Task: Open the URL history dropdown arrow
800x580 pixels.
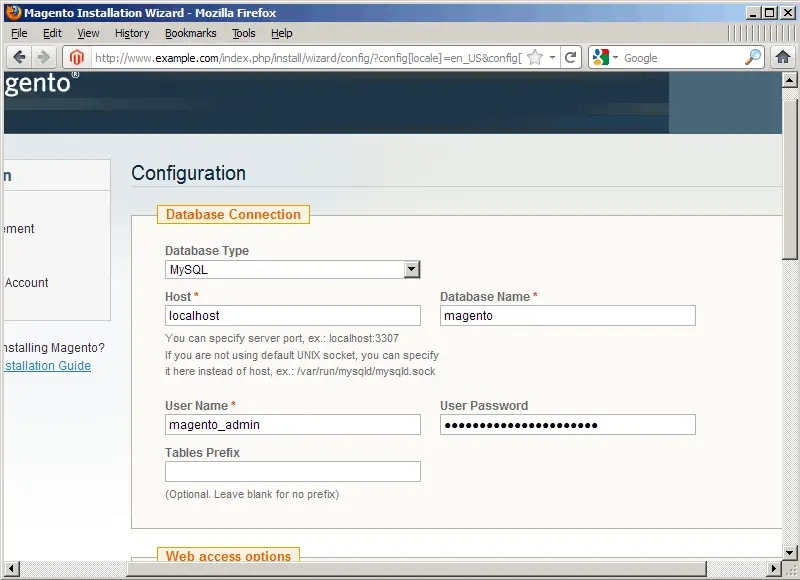Action: [x=552, y=58]
